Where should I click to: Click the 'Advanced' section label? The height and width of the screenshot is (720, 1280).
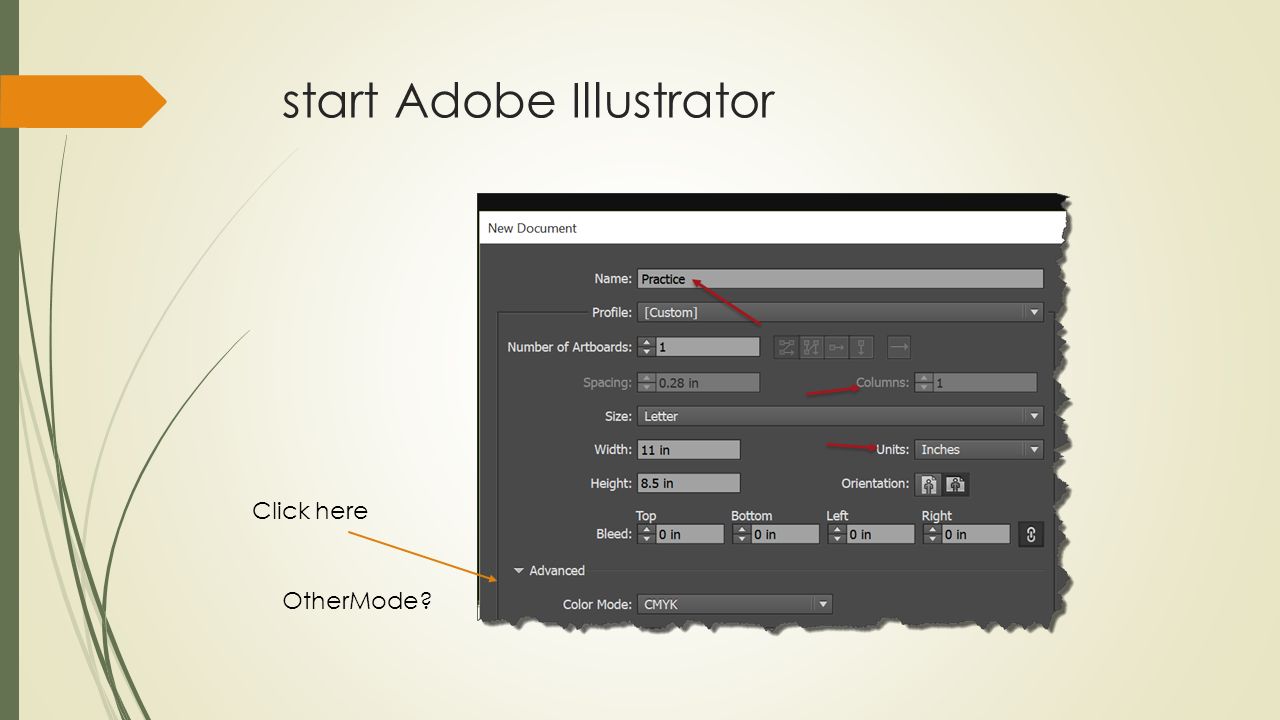click(557, 571)
